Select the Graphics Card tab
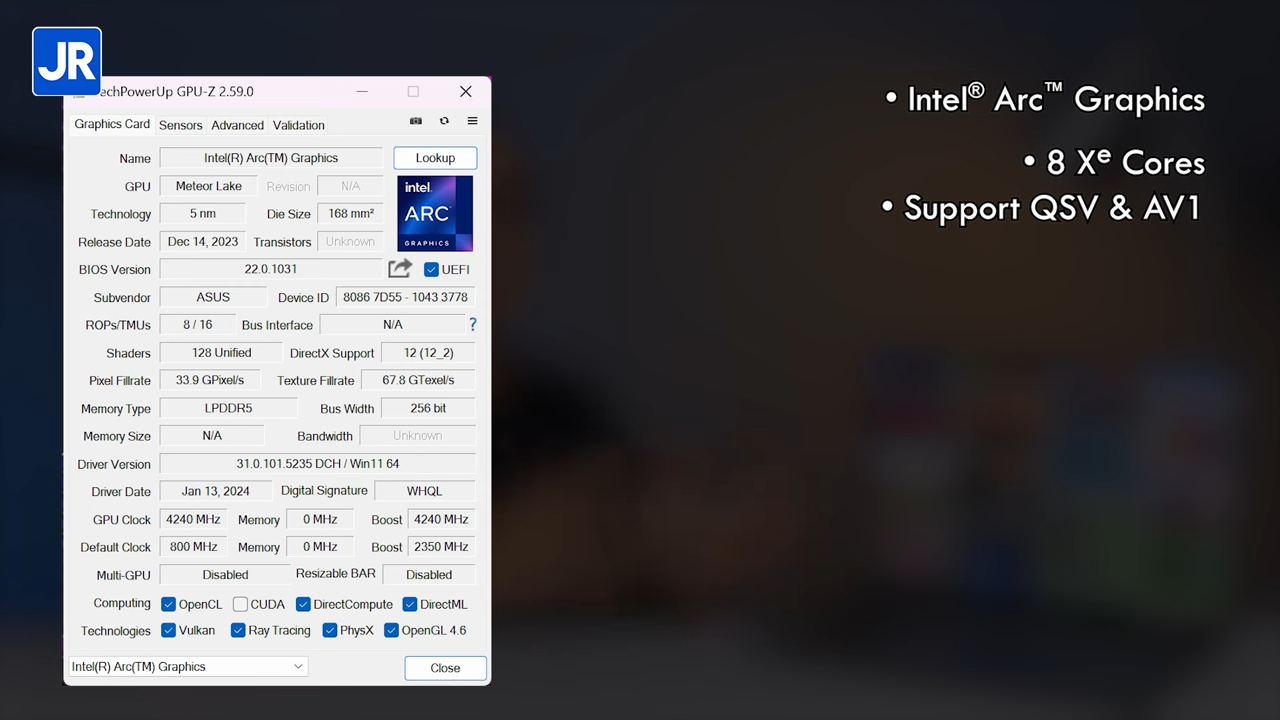The width and height of the screenshot is (1280, 720). [112, 124]
